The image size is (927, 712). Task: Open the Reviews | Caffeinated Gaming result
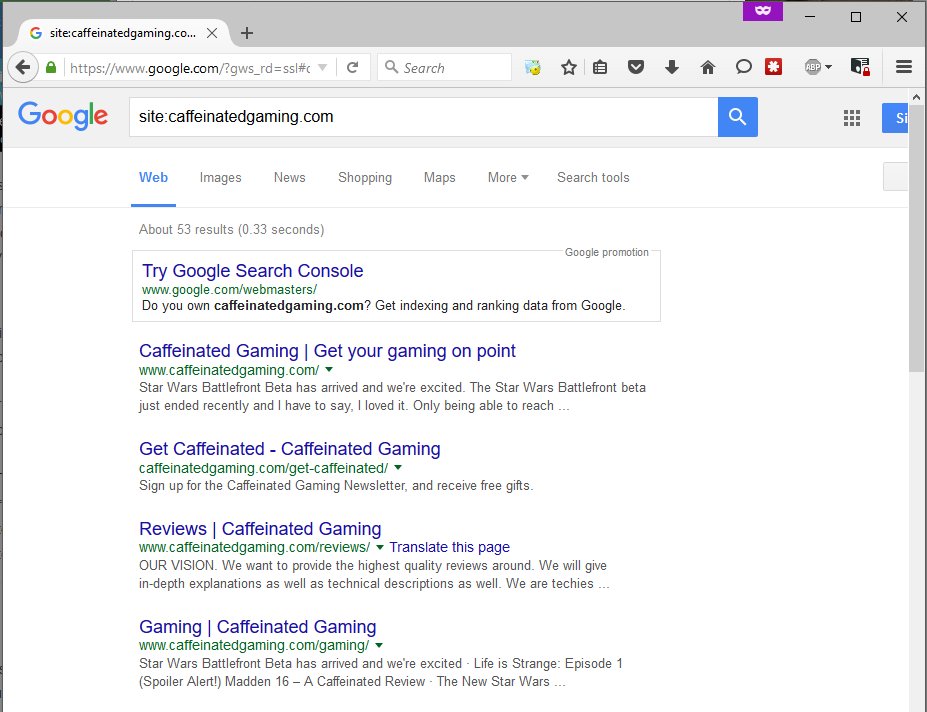click(x=260, y=529)
